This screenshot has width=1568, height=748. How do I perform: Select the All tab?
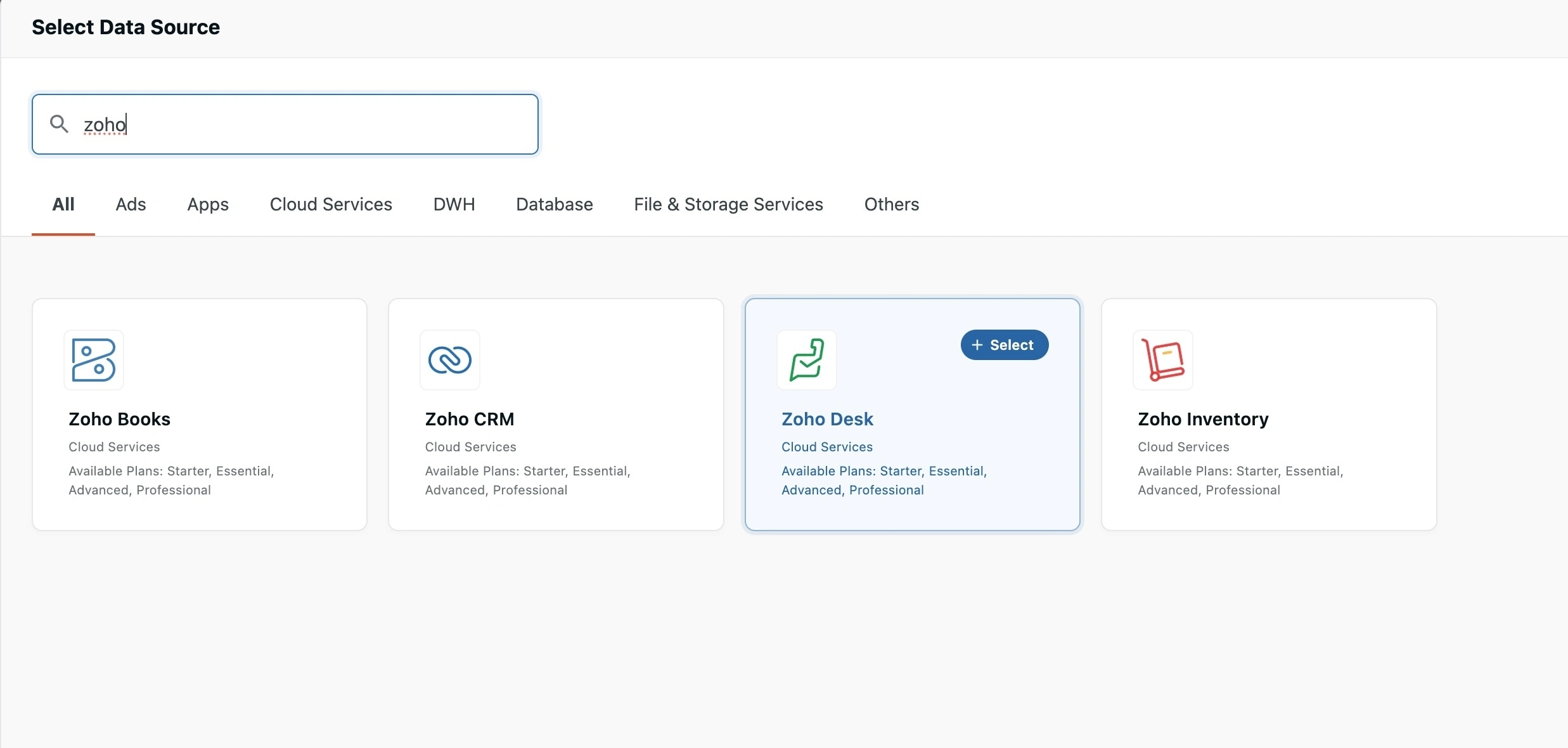[63, 204]
